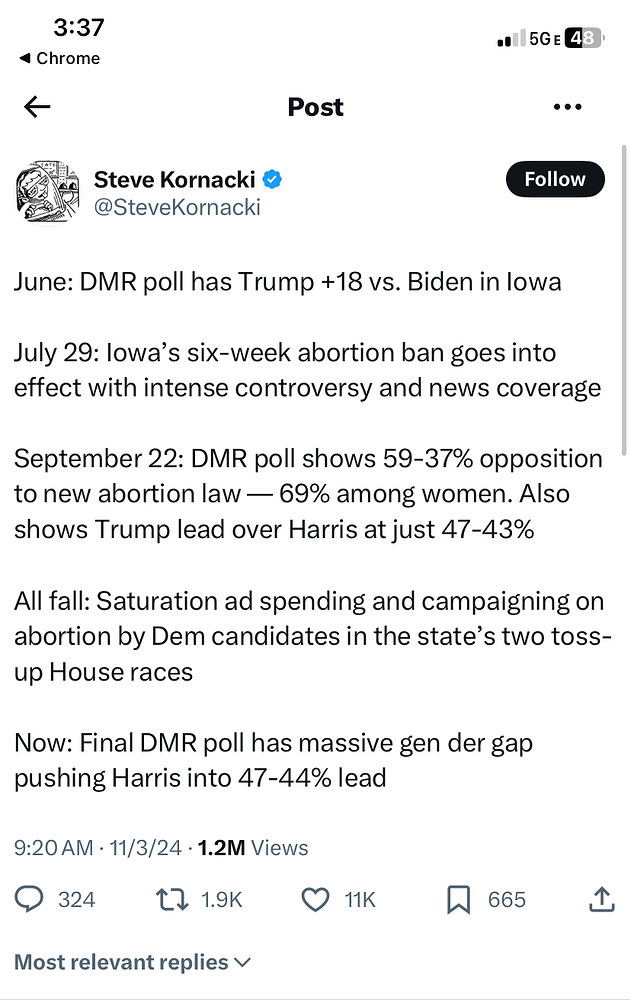Follow Steve Kornacki
This screenshot has height=1000, width=630.
pyautogui.click(x=555, y=179)
